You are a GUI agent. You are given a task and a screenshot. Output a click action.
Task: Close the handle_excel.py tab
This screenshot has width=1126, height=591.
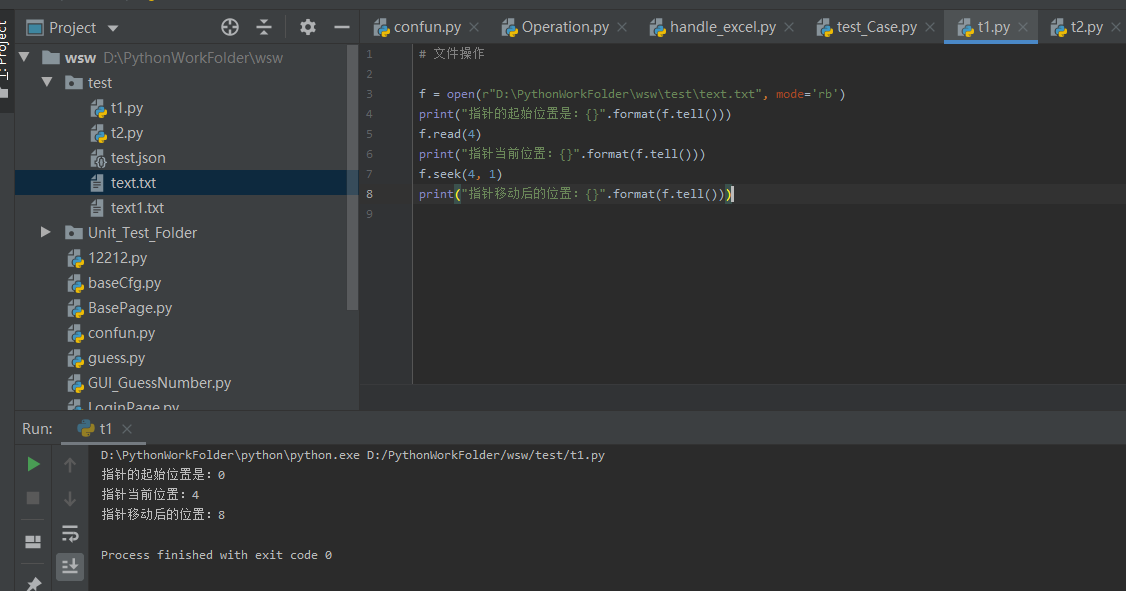pyautogui.click(x=789, y=27)
